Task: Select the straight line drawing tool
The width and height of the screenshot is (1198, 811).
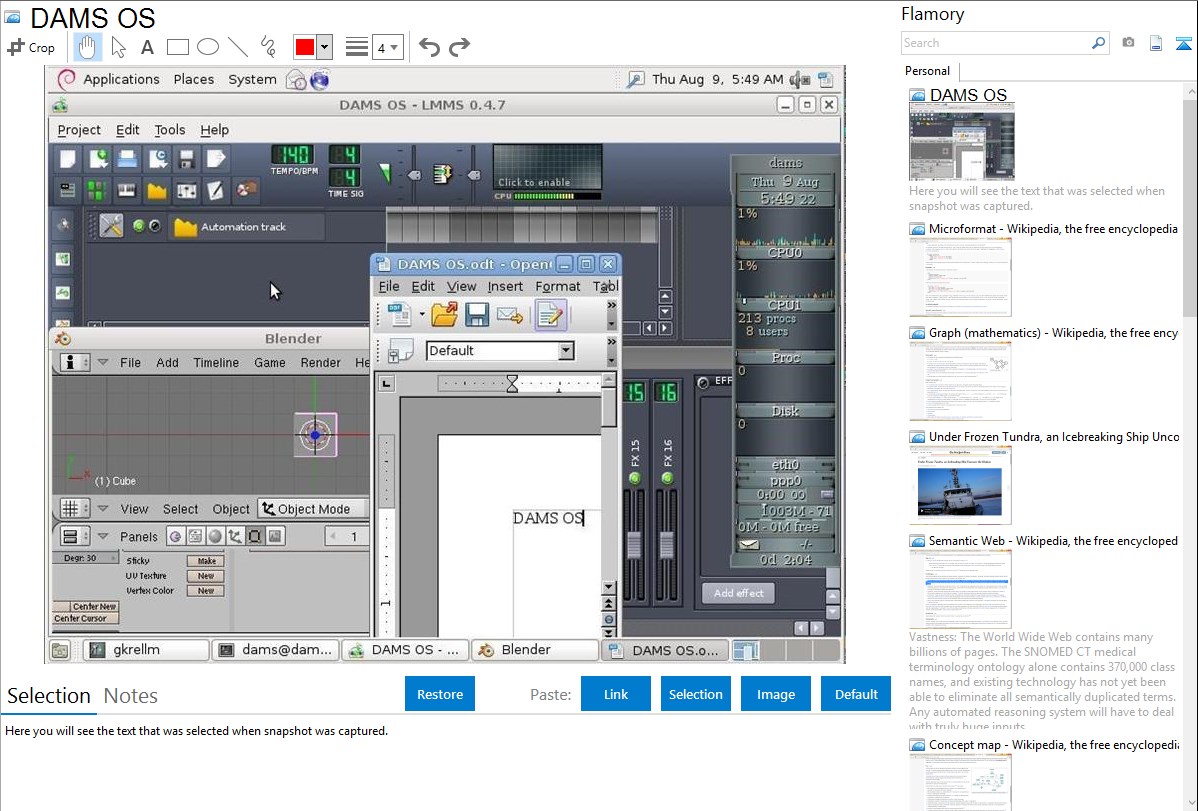Action: pos(238,47)
